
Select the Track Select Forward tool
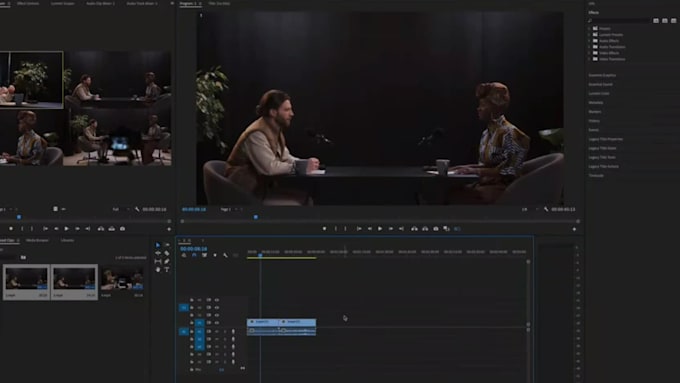tap(167, 245)
